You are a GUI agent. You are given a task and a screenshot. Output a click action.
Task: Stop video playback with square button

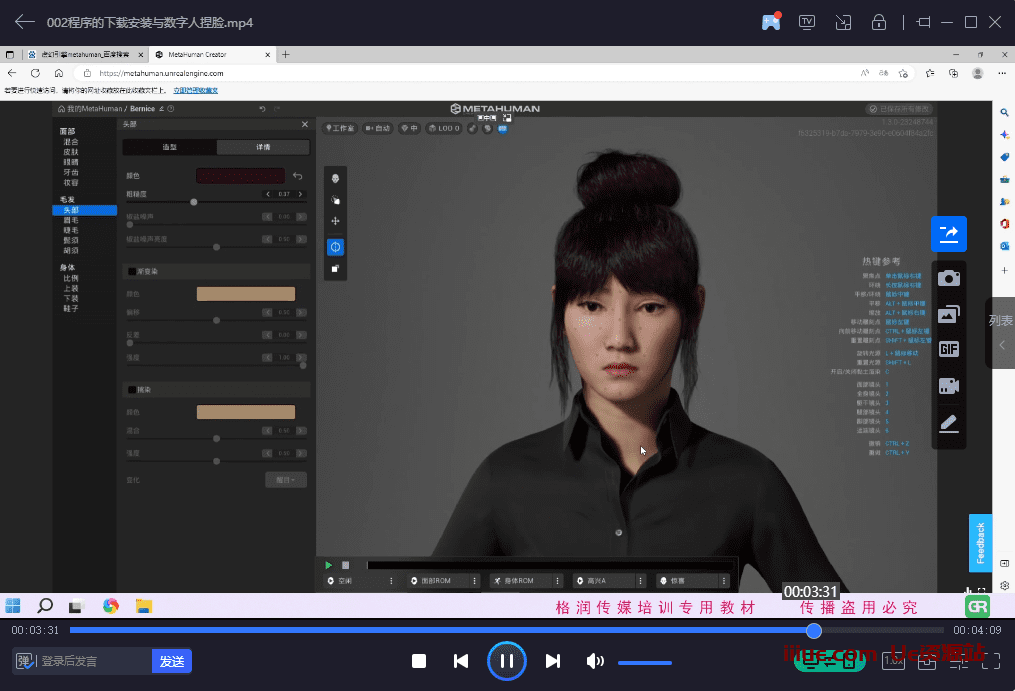pyautogui.click(x=419, y=661)
